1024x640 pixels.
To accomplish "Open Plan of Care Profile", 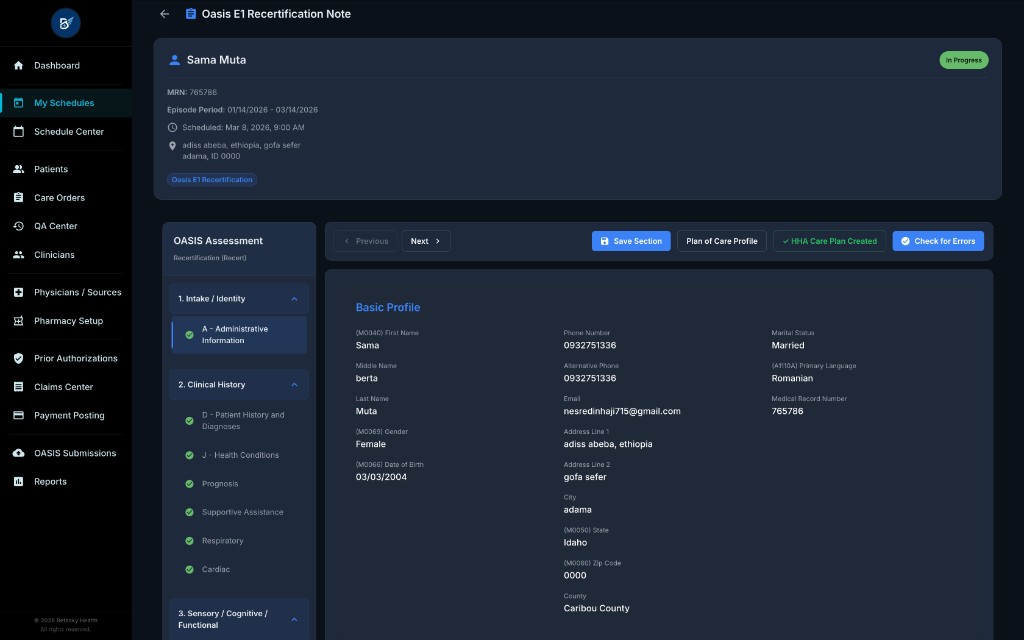I will tap(722, 241).
